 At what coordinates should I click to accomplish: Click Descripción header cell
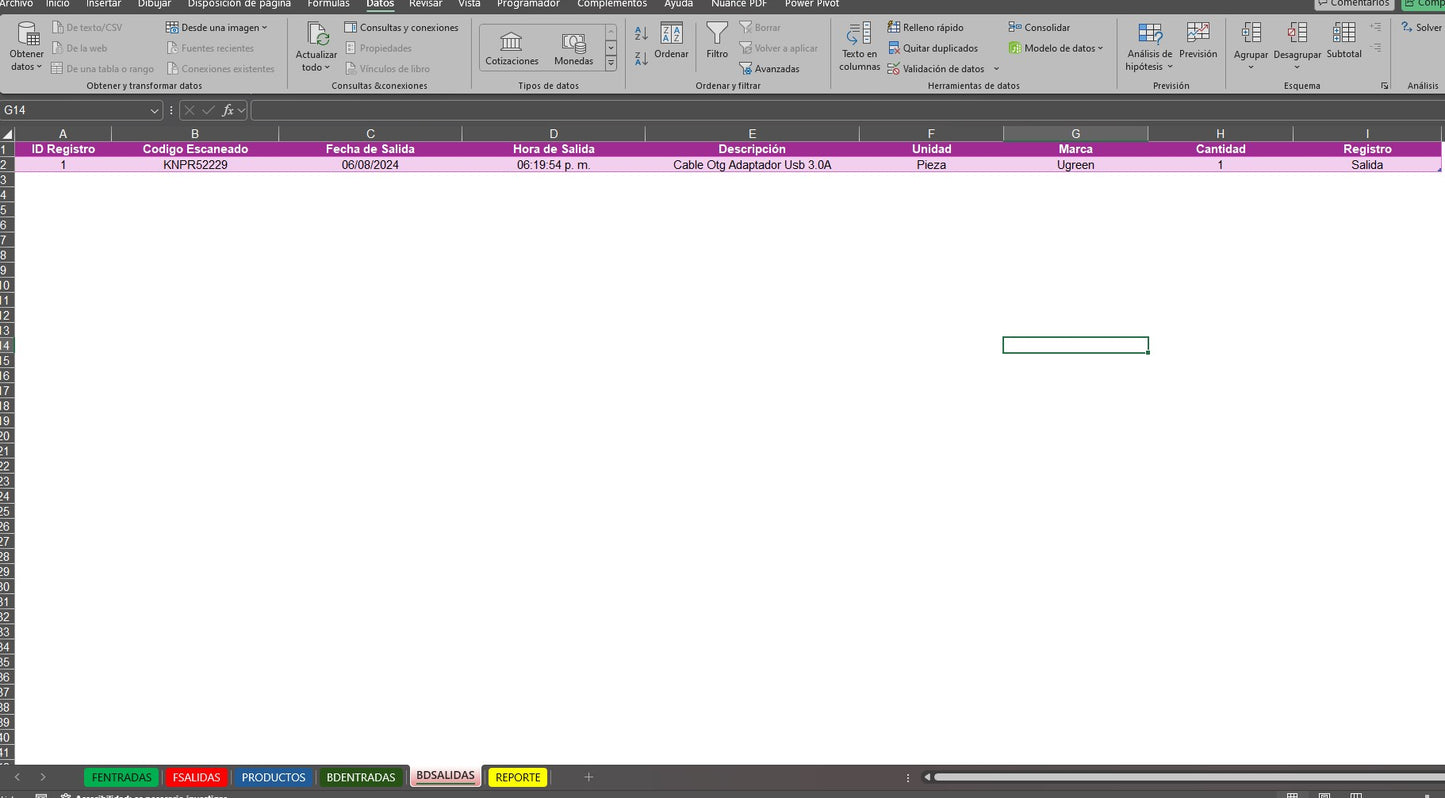pos(752,149)
